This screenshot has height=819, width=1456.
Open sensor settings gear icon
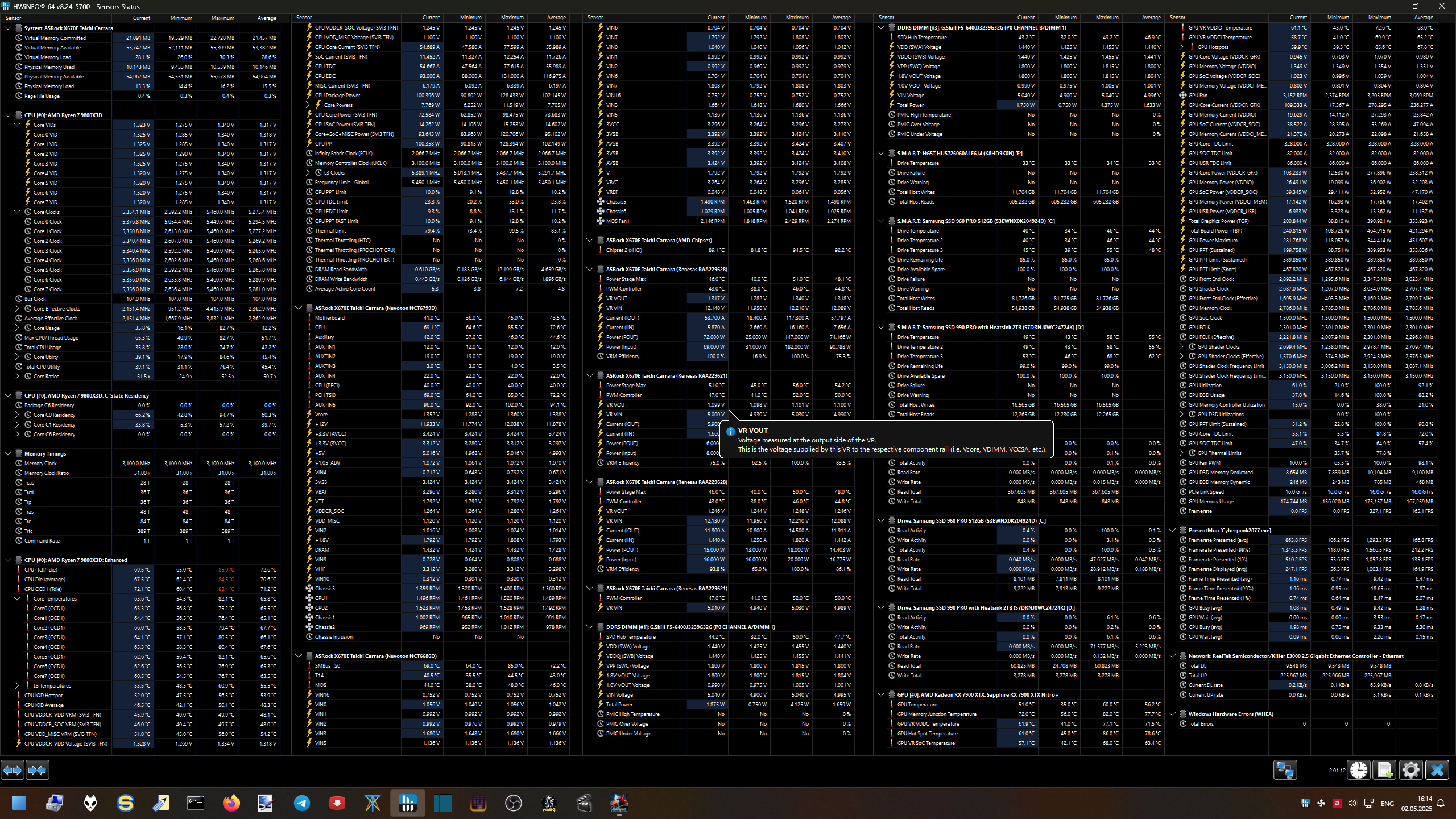pyautogui.click(x=1410, y=770)
